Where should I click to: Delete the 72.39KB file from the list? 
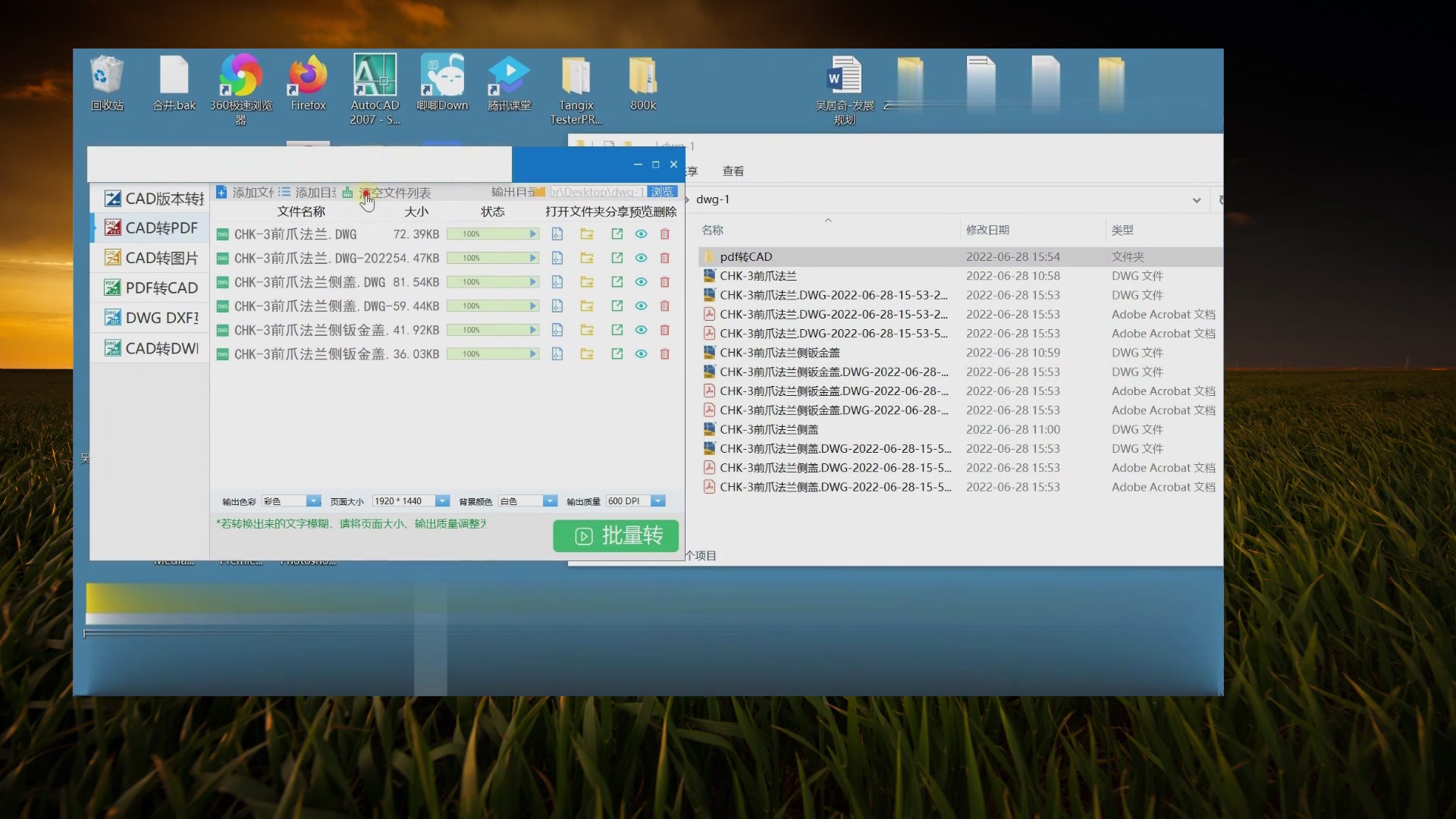[665, 234]
